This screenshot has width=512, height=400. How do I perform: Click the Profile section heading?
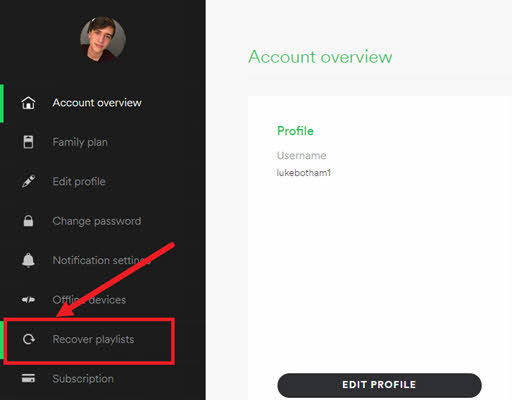pyautogui.click(x=295, y=131)
